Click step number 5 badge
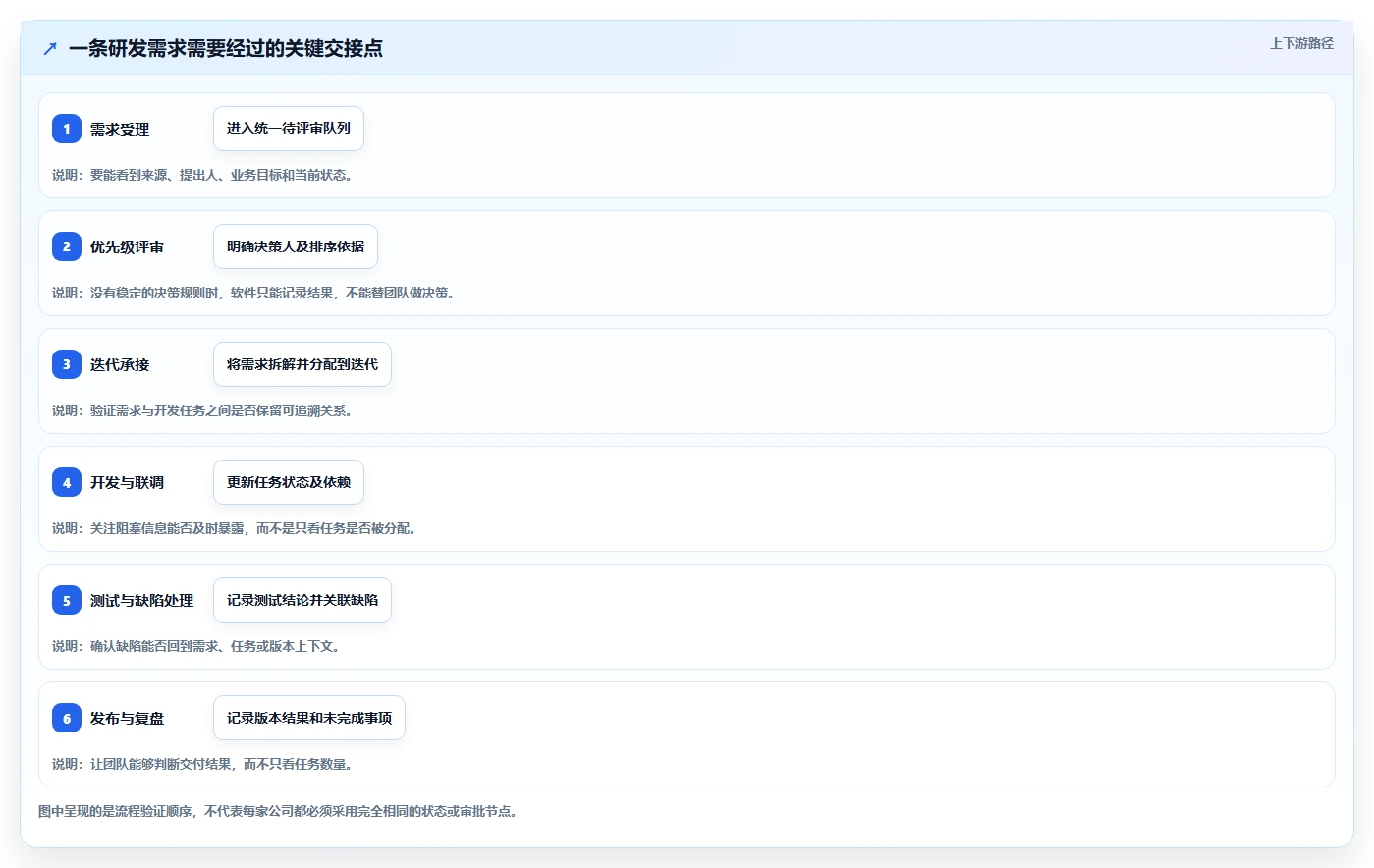Image resolution: width=1374 pixels, height=868 pixels. pyautogui.click(x=67, y=600)
